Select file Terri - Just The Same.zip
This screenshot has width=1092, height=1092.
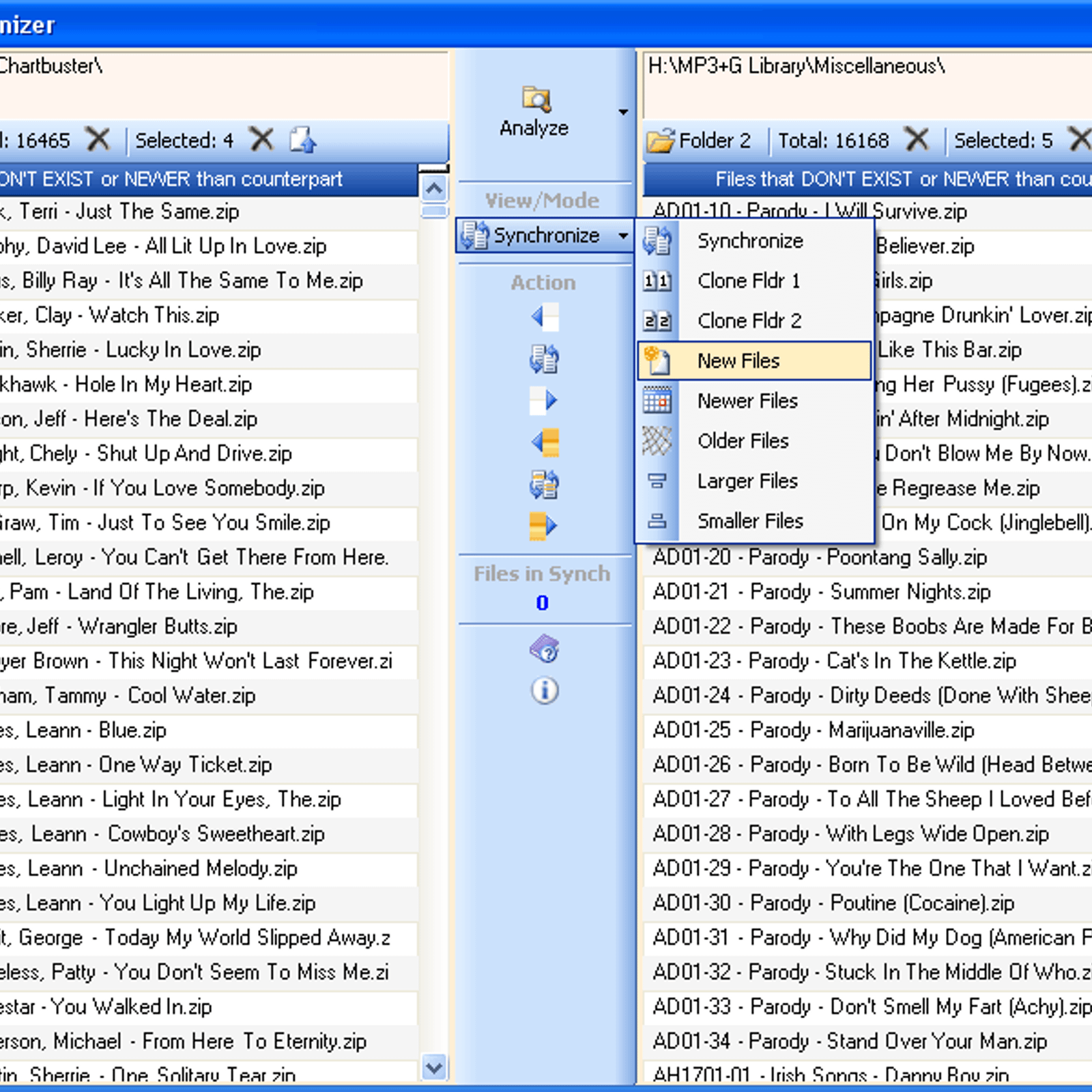pyautogui.click(x=208, y=212)
